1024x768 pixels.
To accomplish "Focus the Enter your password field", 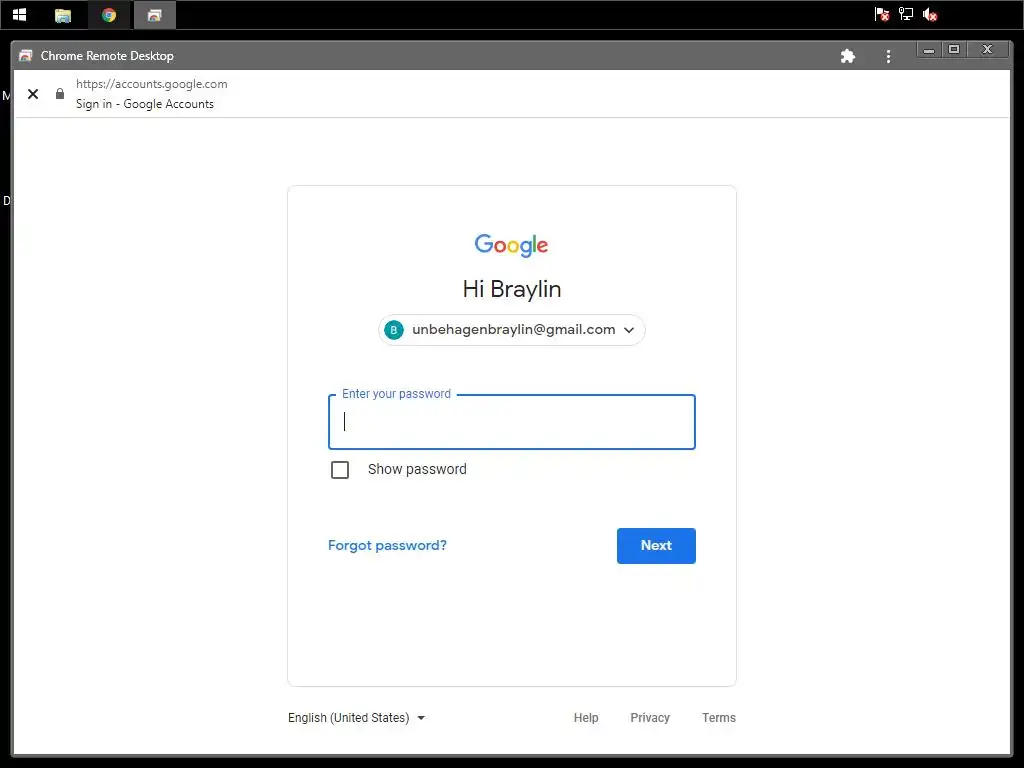I will coord(512,422).
